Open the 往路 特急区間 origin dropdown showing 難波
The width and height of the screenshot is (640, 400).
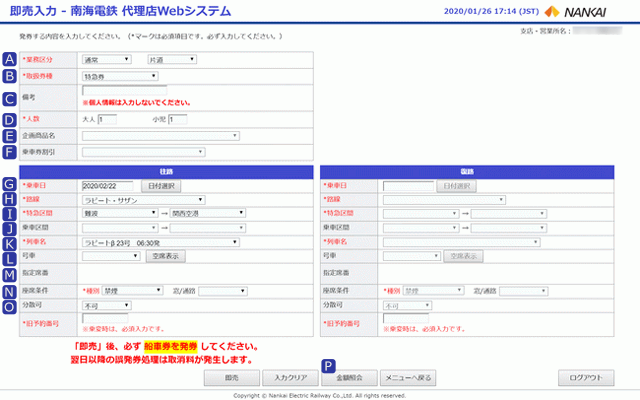120,213
